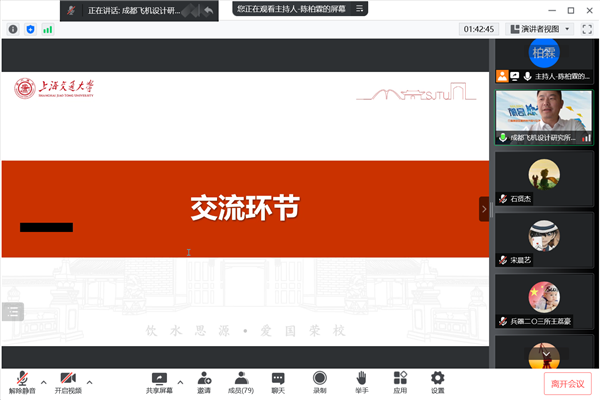Start Recording (录制) the meeting

(x=319, y=380)
